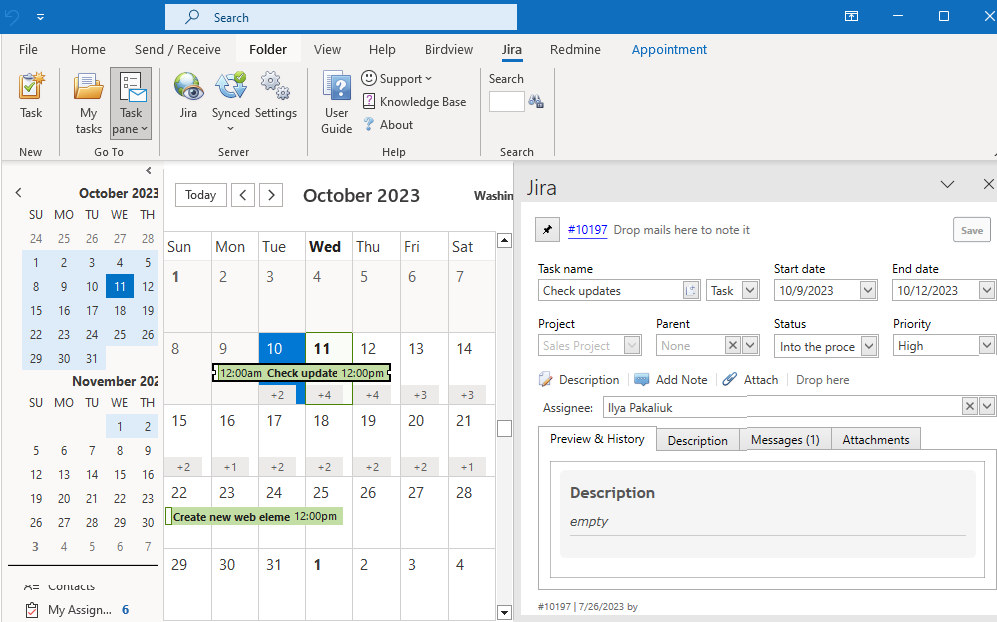This screenshot has height=622, width=997.
Task: Open the Knowledge Base
Action: click(x=414, y=102)
